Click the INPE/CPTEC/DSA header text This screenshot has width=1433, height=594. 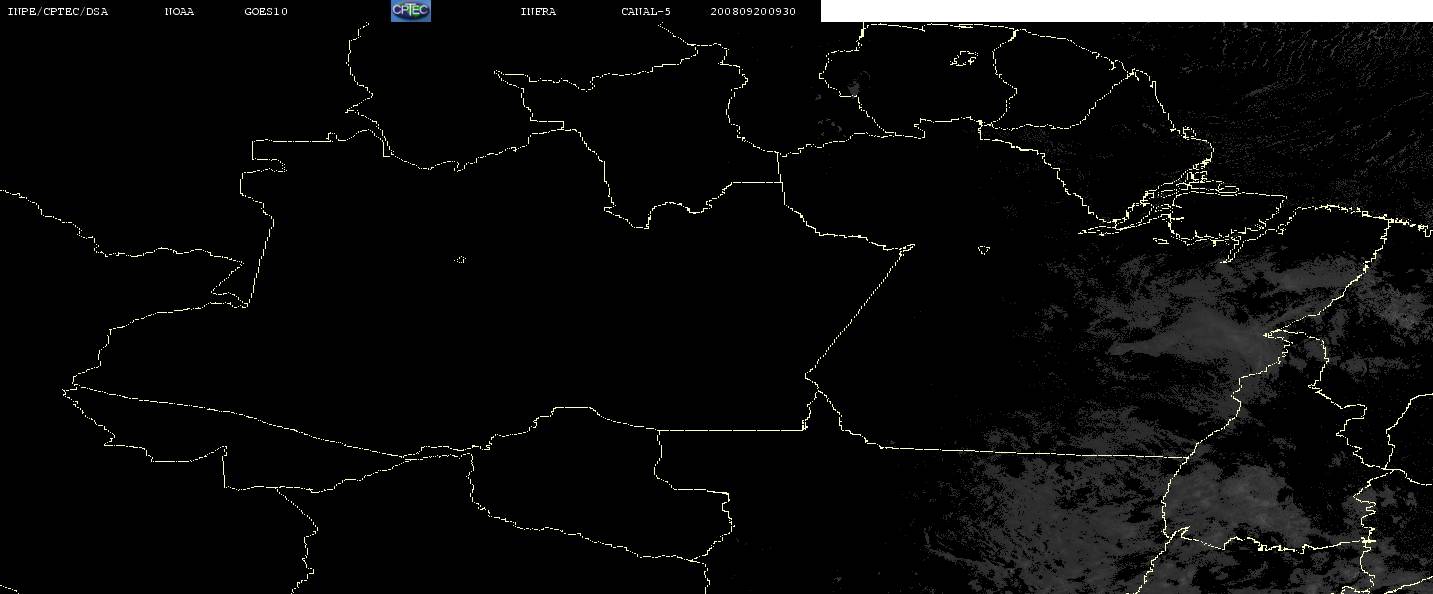[58, 12]
